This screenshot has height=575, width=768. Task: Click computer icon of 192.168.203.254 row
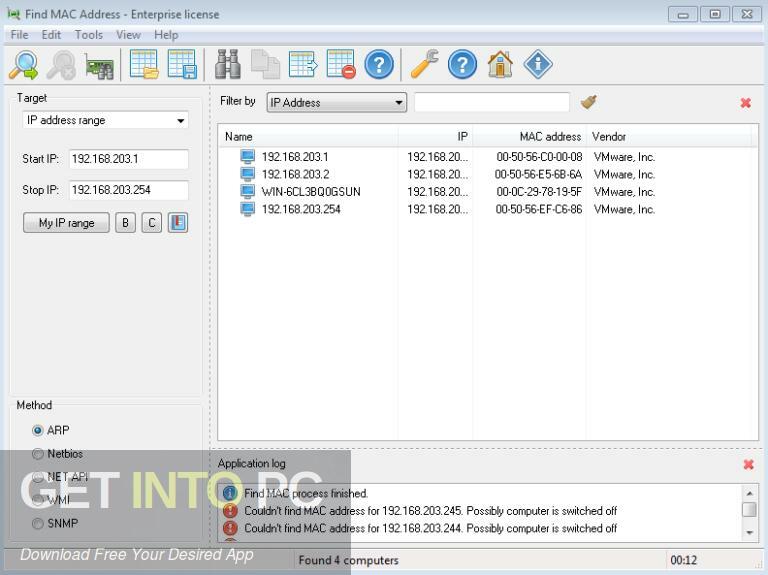click(x=248, y=209)
